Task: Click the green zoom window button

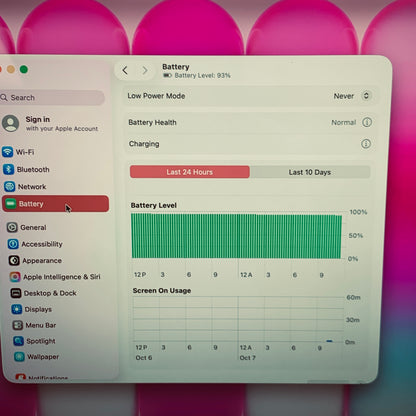Action: tap(24, 69)
